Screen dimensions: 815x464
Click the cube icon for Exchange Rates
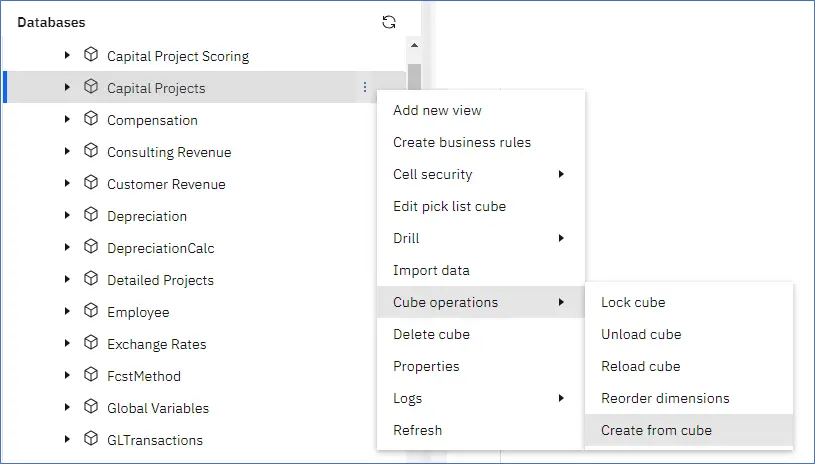[91, 344]
